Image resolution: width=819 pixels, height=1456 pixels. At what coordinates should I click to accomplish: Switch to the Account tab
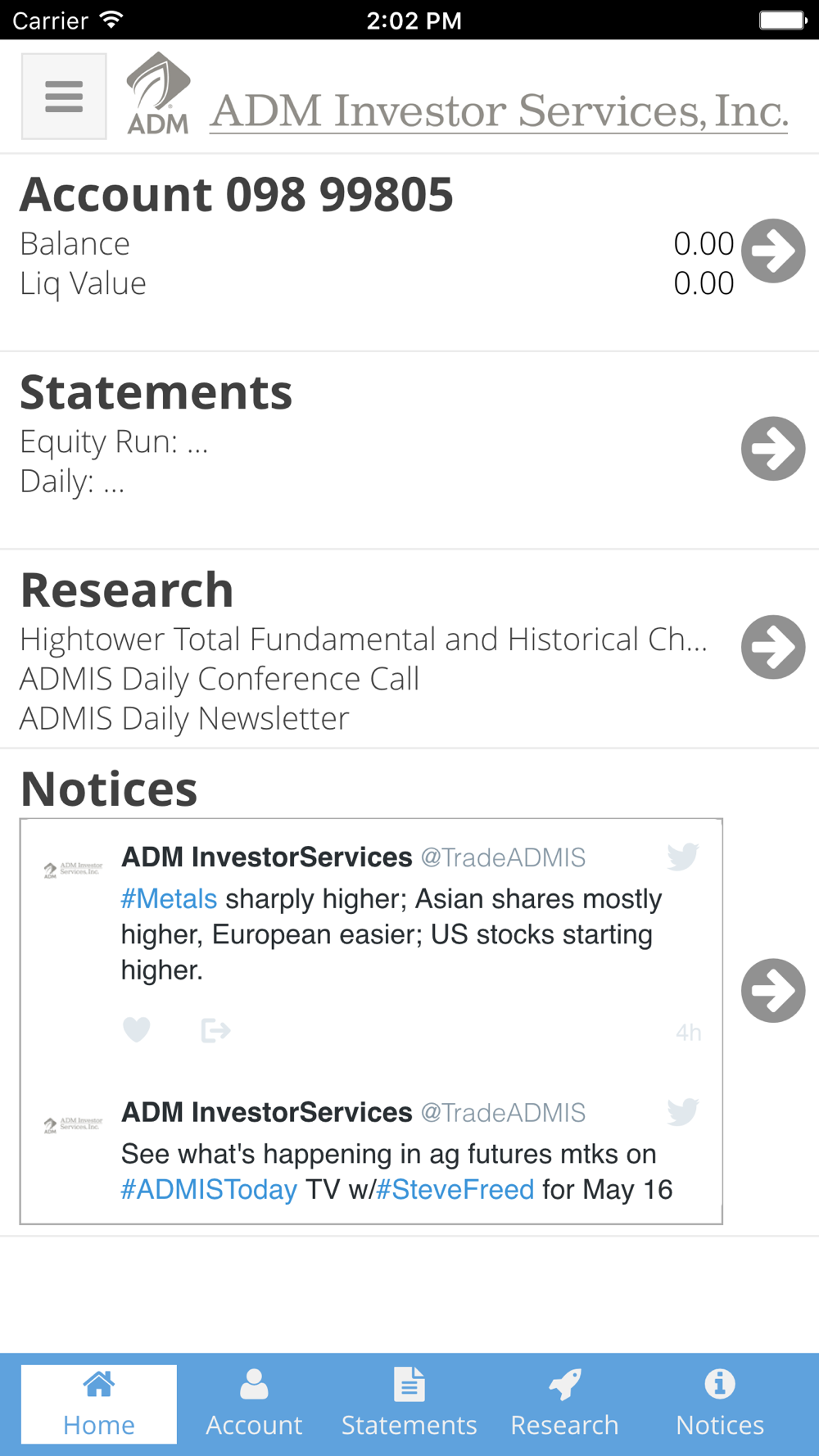coord(254,1404)
